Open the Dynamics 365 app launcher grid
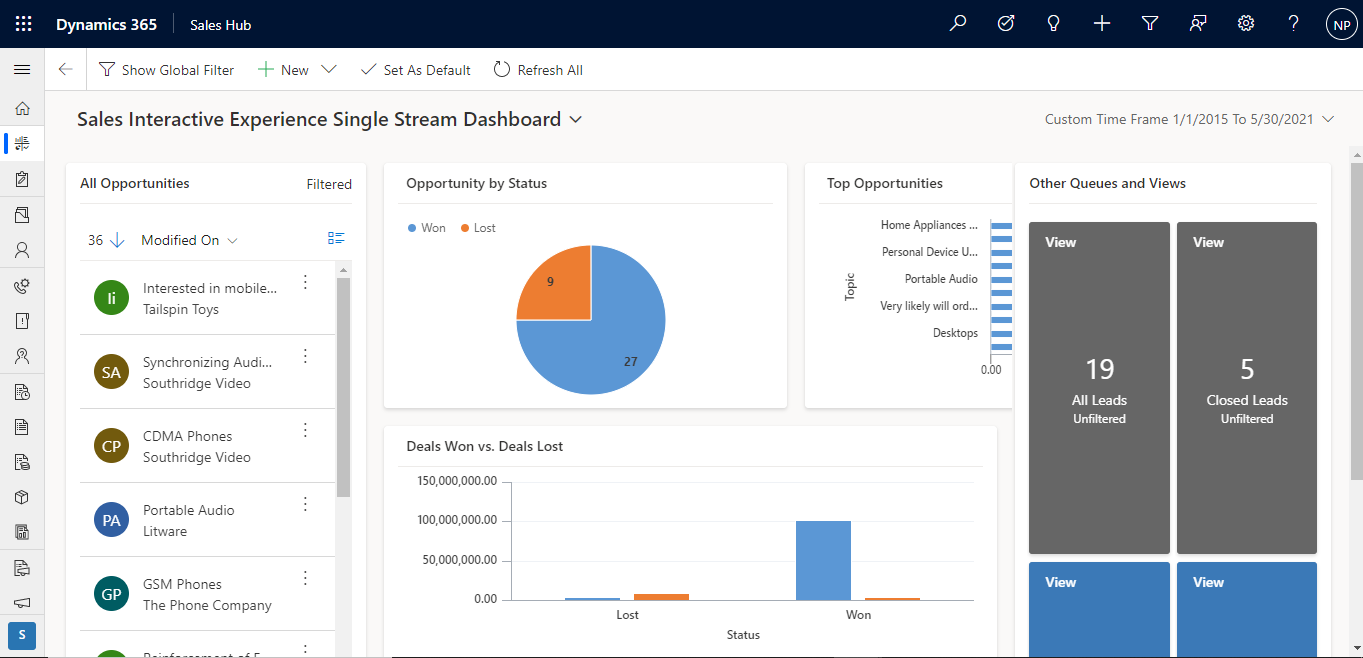 pyautogui.click(x=23, y=24)
